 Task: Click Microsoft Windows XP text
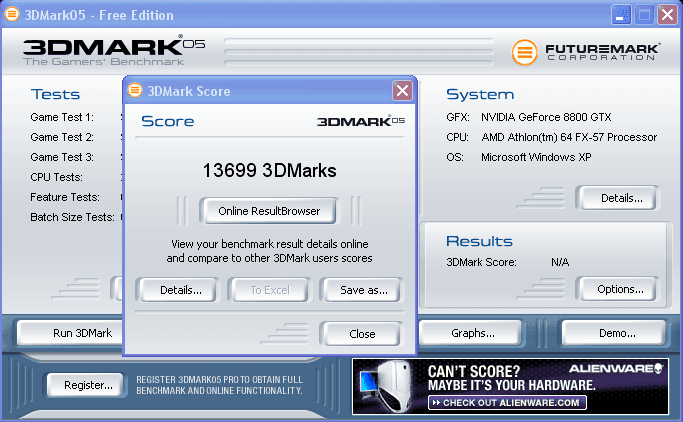pos(536,157)
